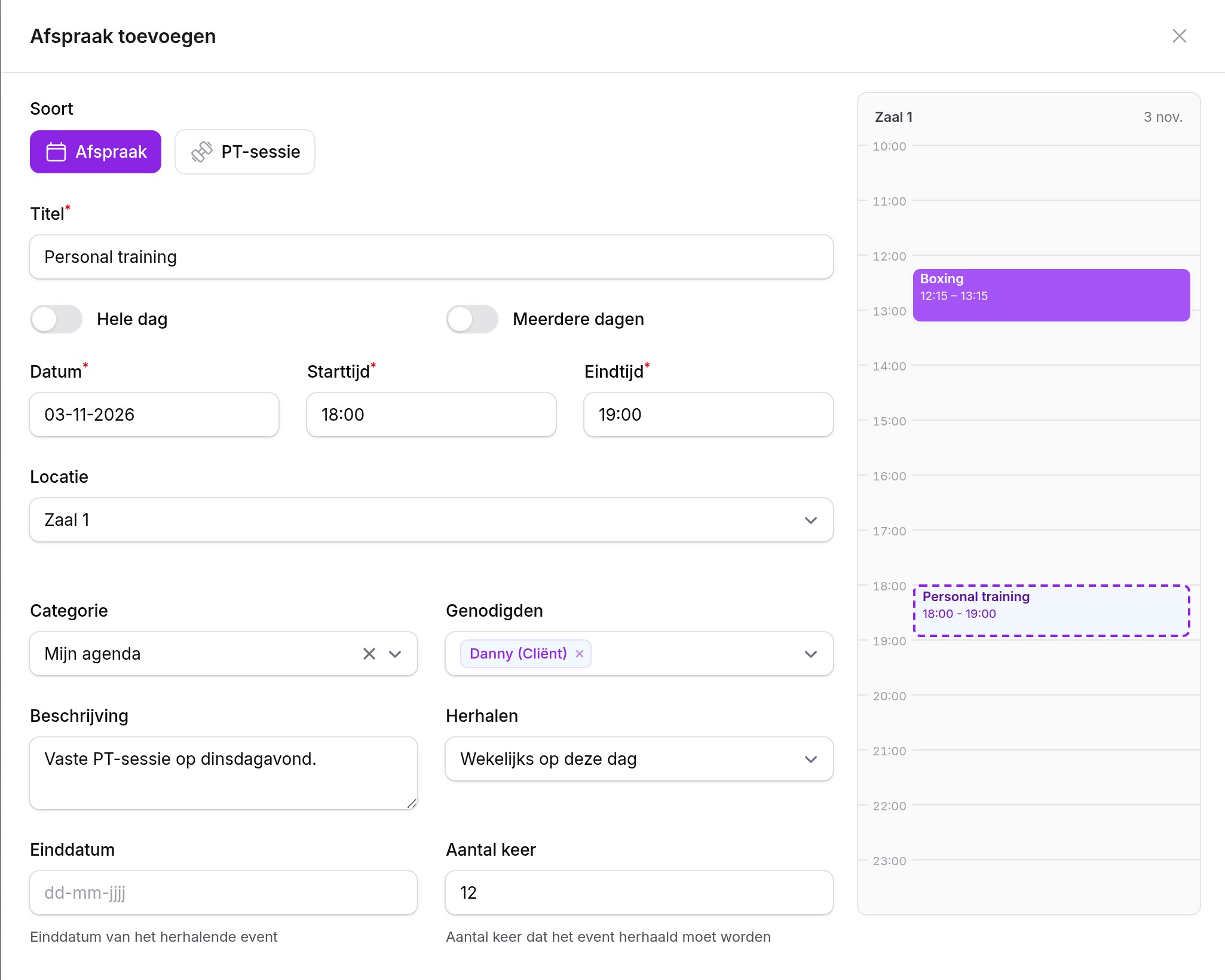Image resolution: width=1225 pixels, height=980 pixels.
Task: Click the Einddatum date field
Action: [x=223, y=893]
